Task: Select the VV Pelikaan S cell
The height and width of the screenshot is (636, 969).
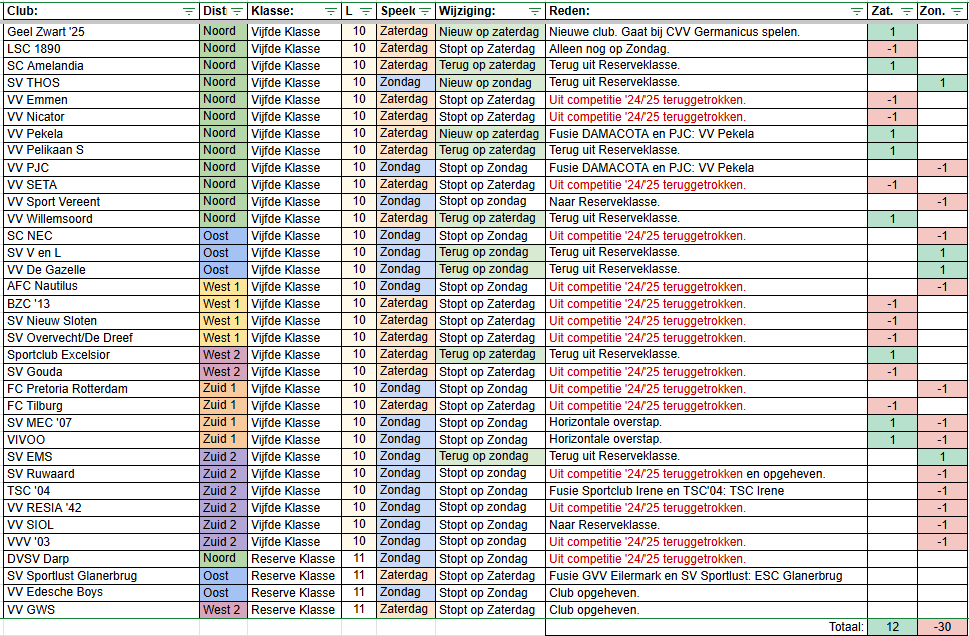Action: coord(101,150)
